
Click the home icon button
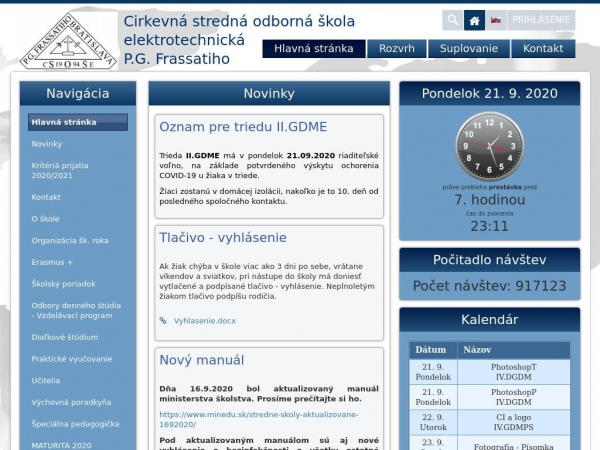474,20
